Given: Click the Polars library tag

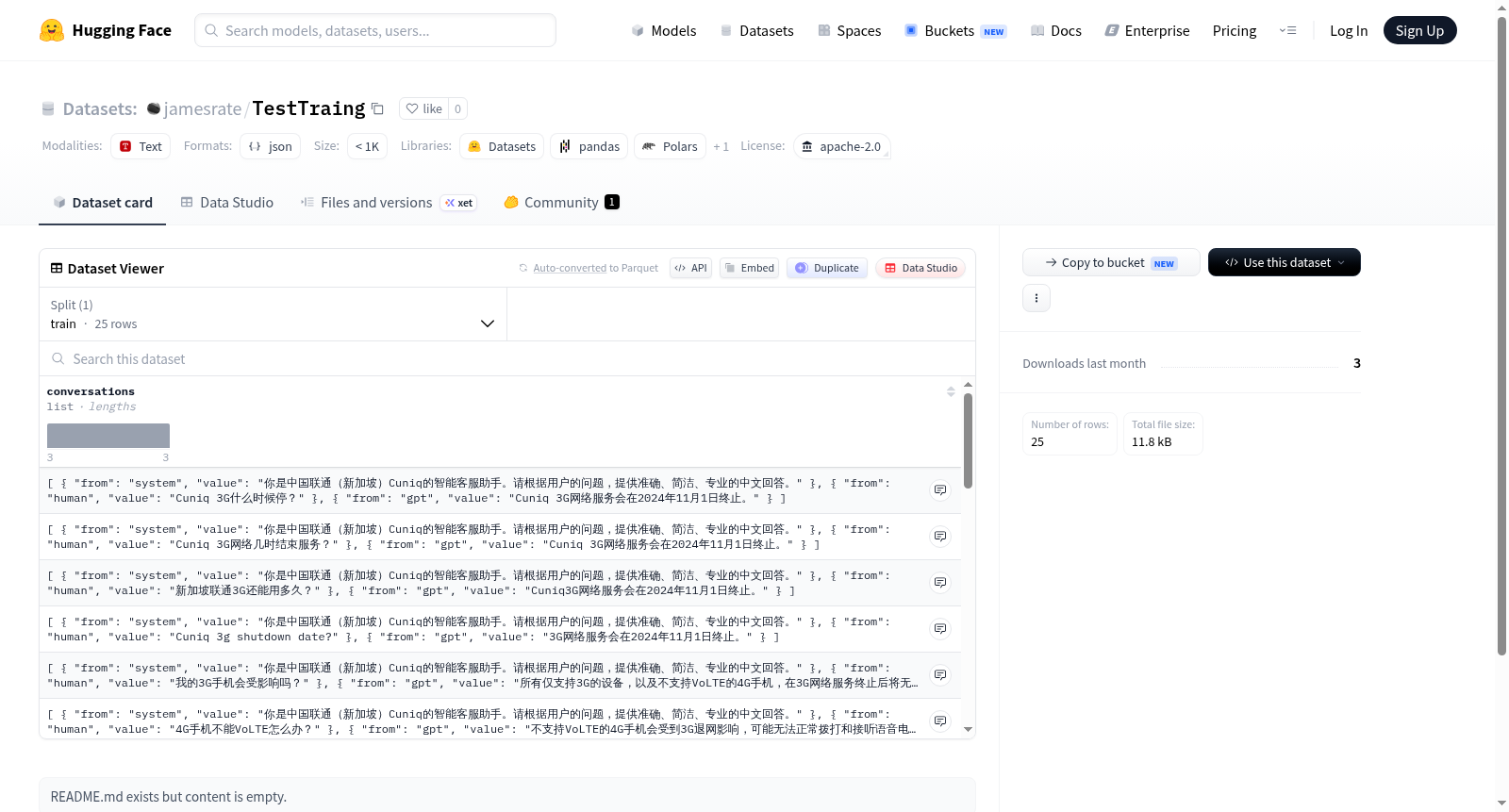Looking at the screenshot, I should tap(670, 146).
